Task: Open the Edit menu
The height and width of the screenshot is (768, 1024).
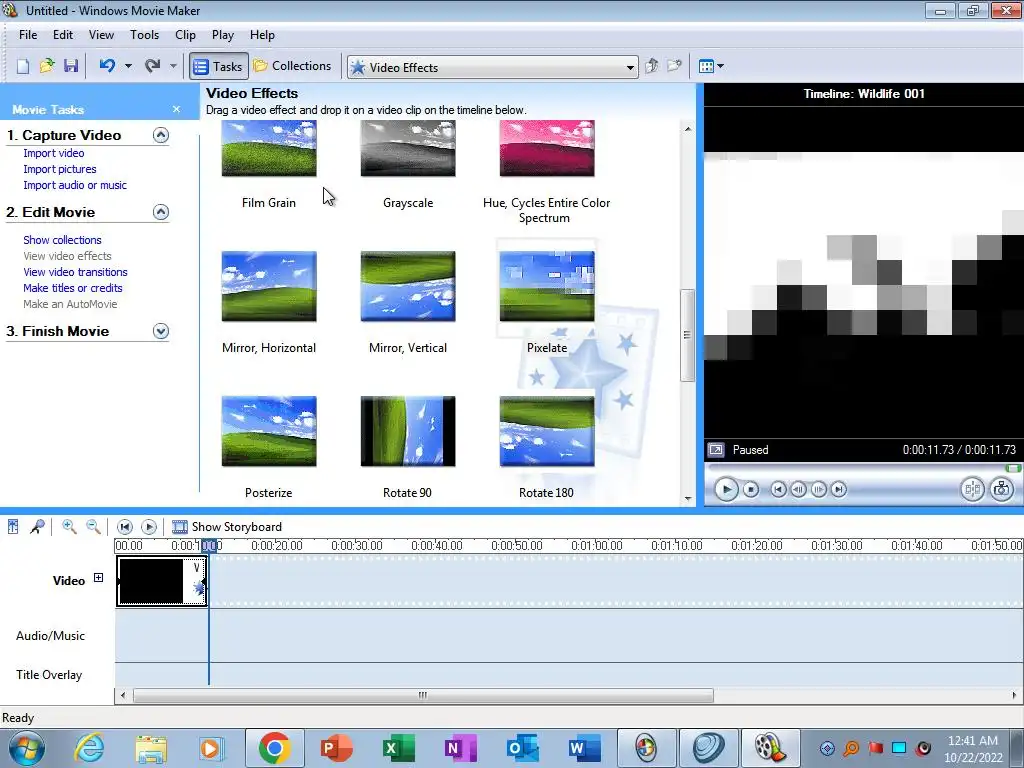Action: pos(63,35)
